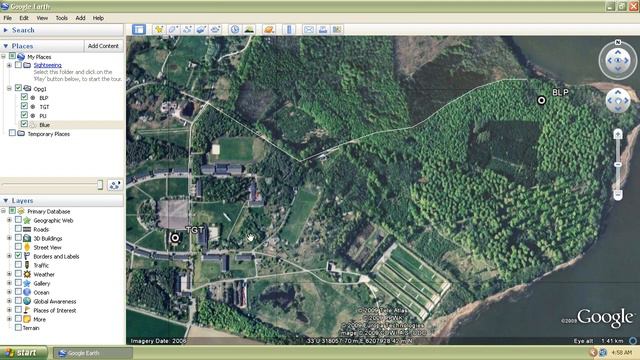640x360 pixels.
Task: Enable the Street View layer checkbox
Action: coord(18,247)
